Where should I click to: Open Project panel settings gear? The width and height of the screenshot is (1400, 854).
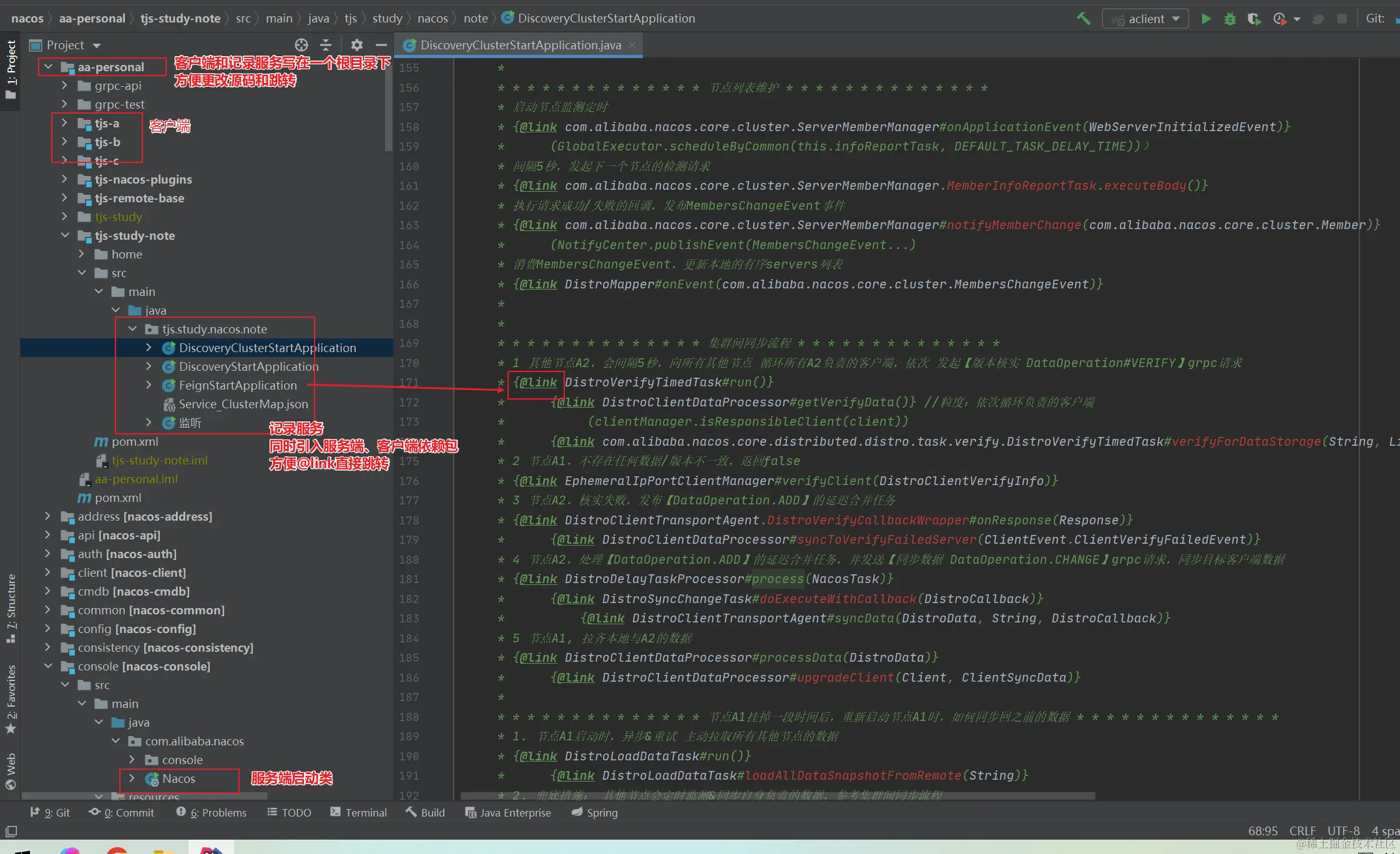(356, 45)
